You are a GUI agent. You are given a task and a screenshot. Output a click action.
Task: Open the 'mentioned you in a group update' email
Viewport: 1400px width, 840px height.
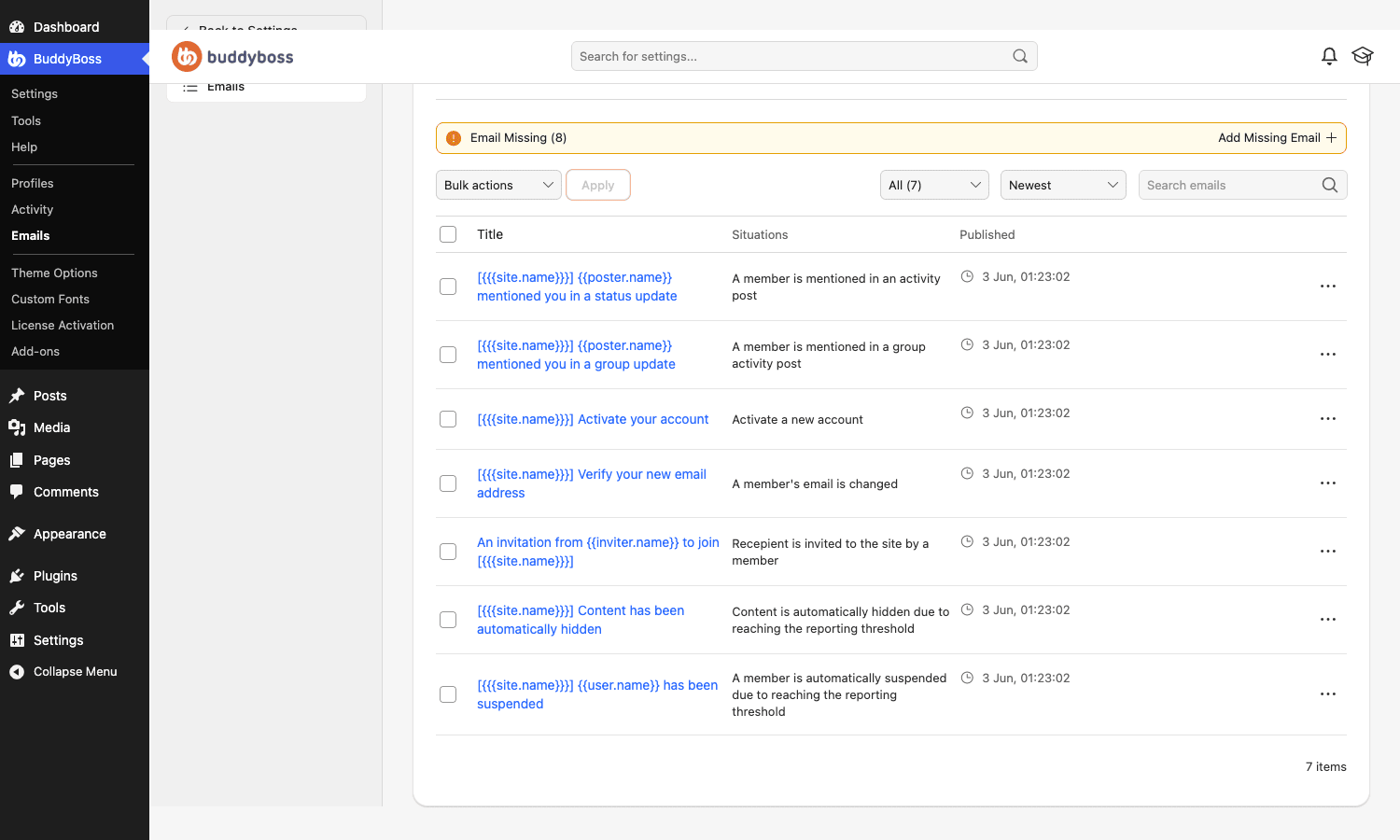coord(576,355)
